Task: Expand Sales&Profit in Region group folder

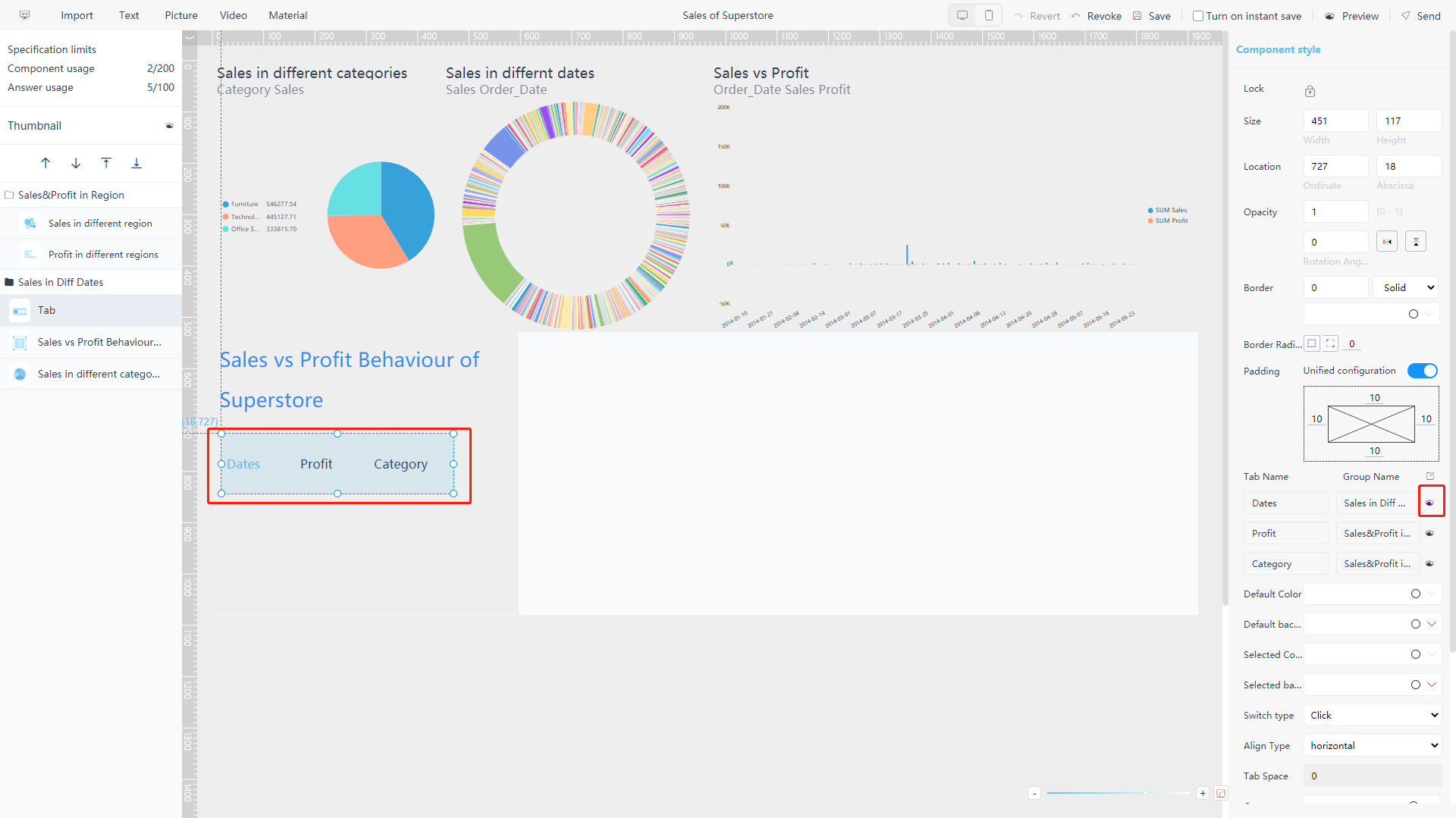Action: (x=10, y=195)
